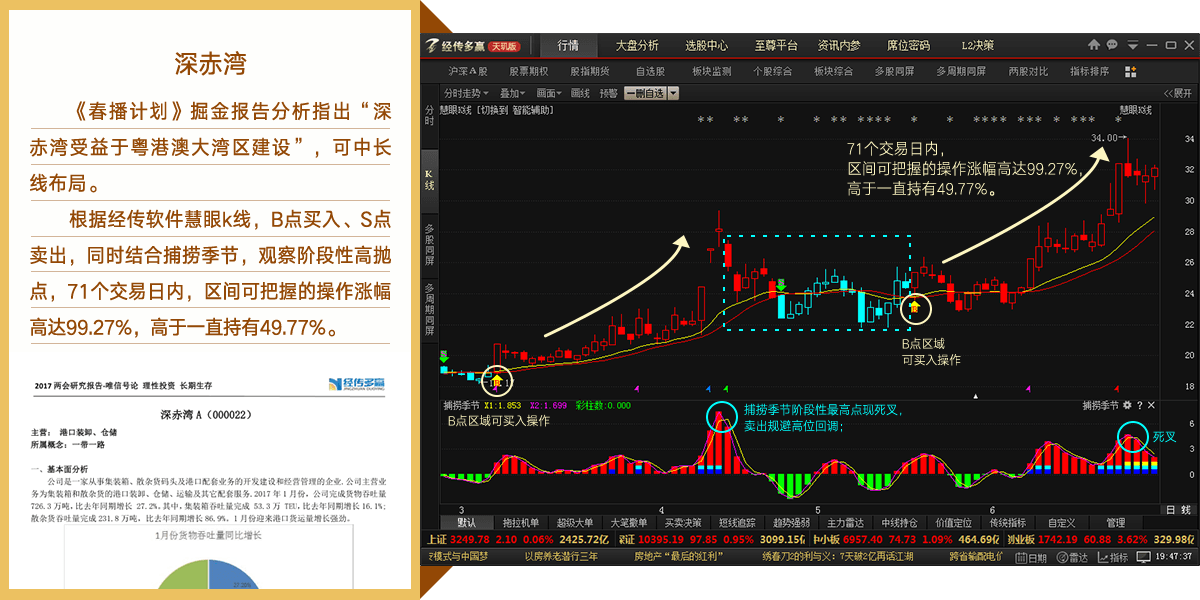Select 股指期货 in the sub navigation
This screenshot has width=1200, height=600.
pos(589,72)
